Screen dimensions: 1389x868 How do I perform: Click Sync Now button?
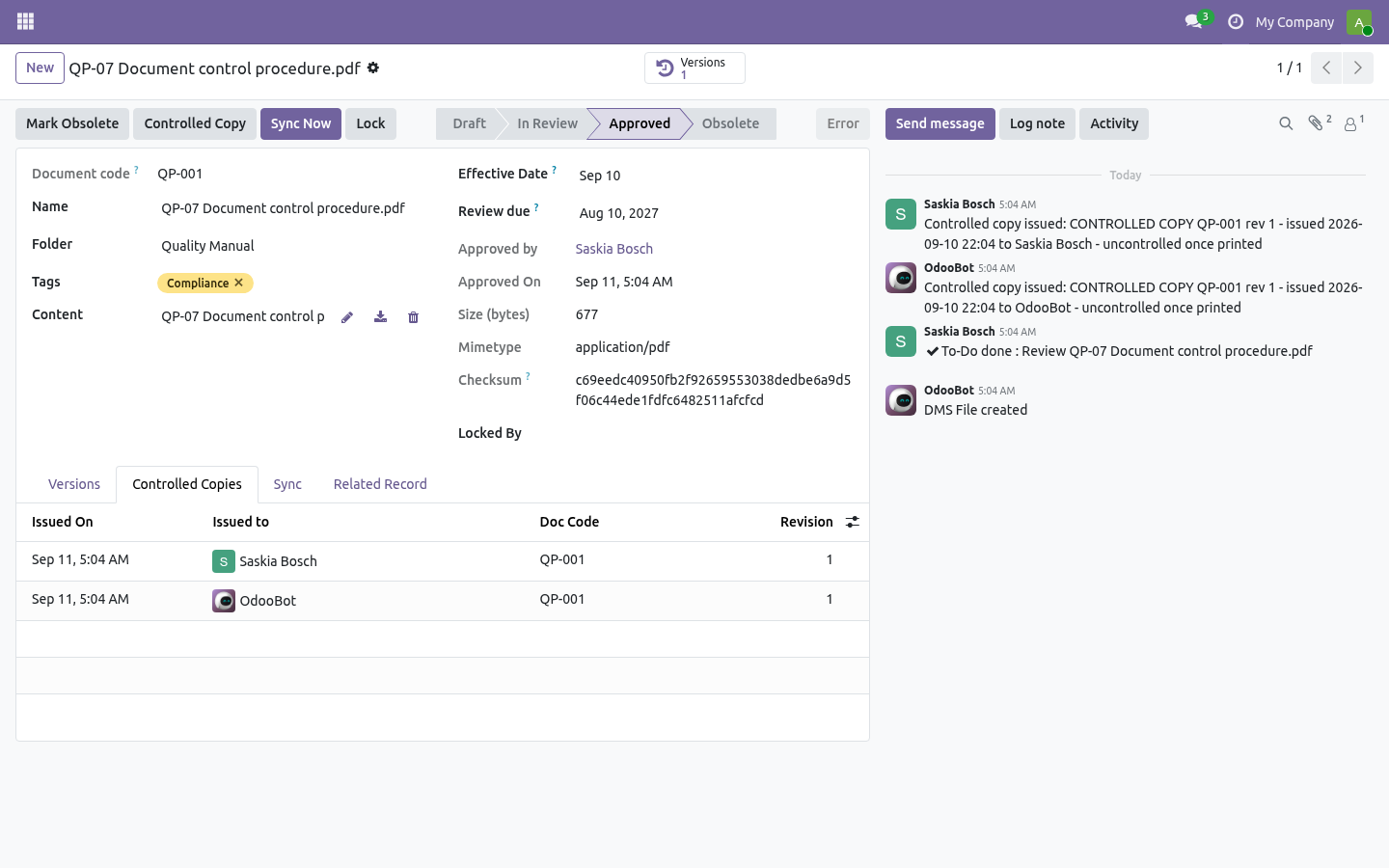tap(301, 123)
